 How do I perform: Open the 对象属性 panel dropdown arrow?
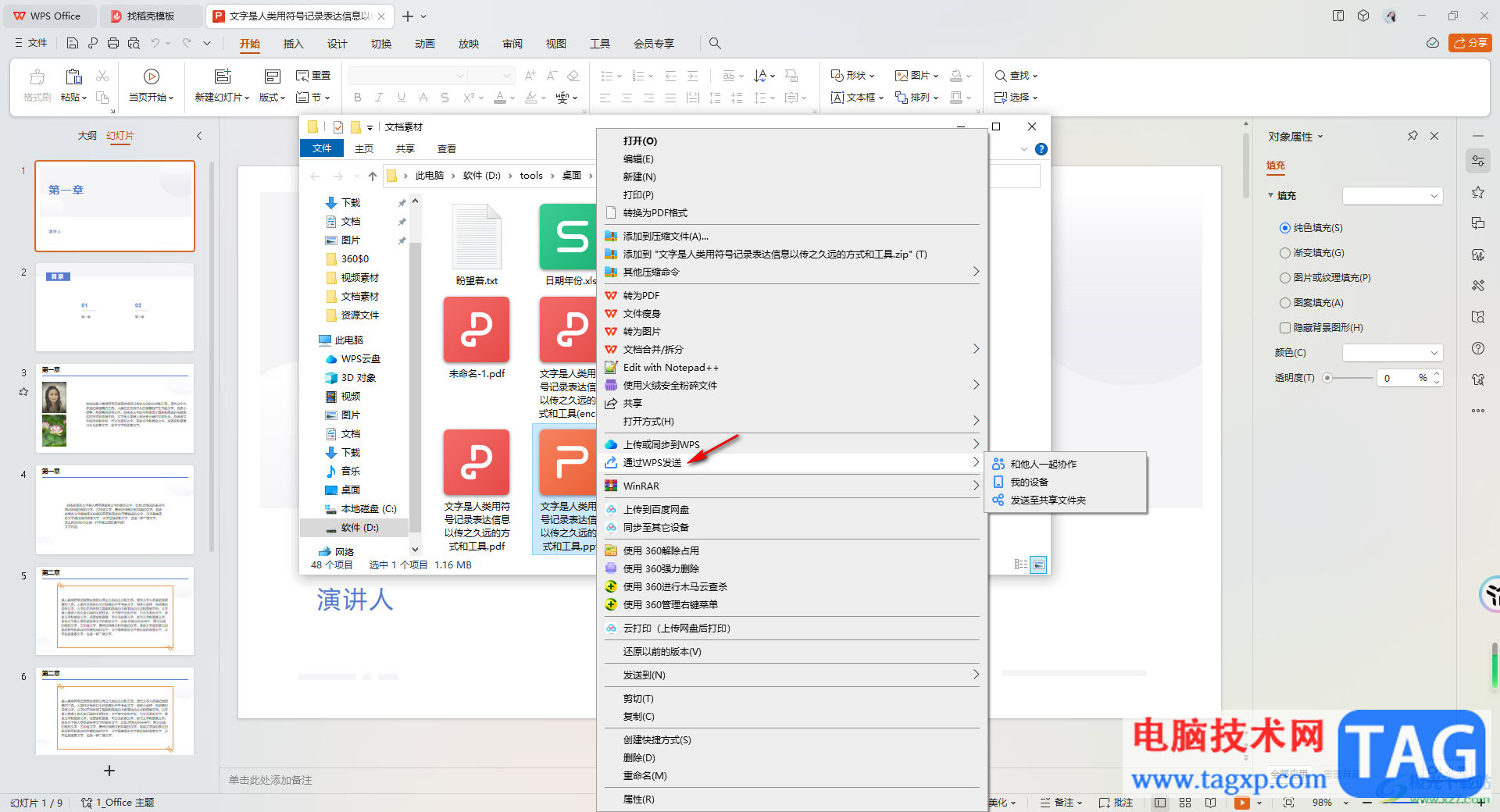1321,137
